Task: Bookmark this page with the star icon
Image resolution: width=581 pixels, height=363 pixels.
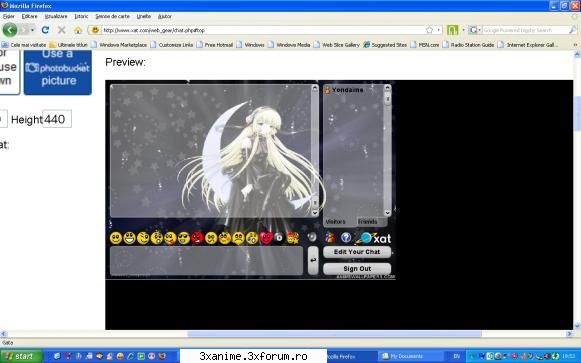Action: [x=429, y=30]
